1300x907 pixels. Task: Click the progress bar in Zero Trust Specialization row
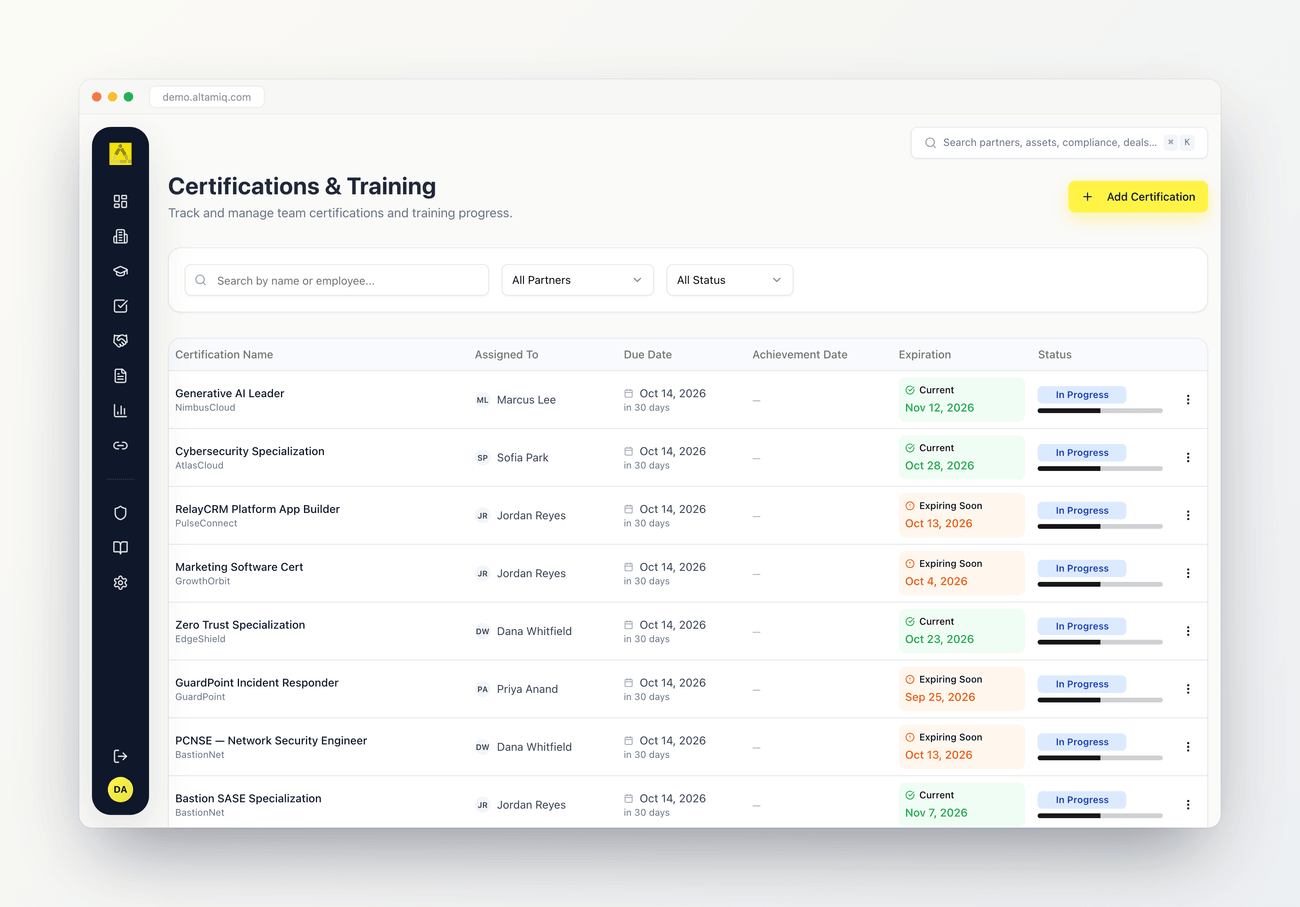1100,642
